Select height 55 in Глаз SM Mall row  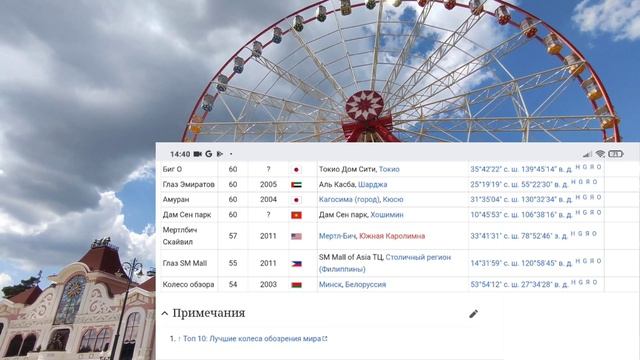(x=233, y=263)
